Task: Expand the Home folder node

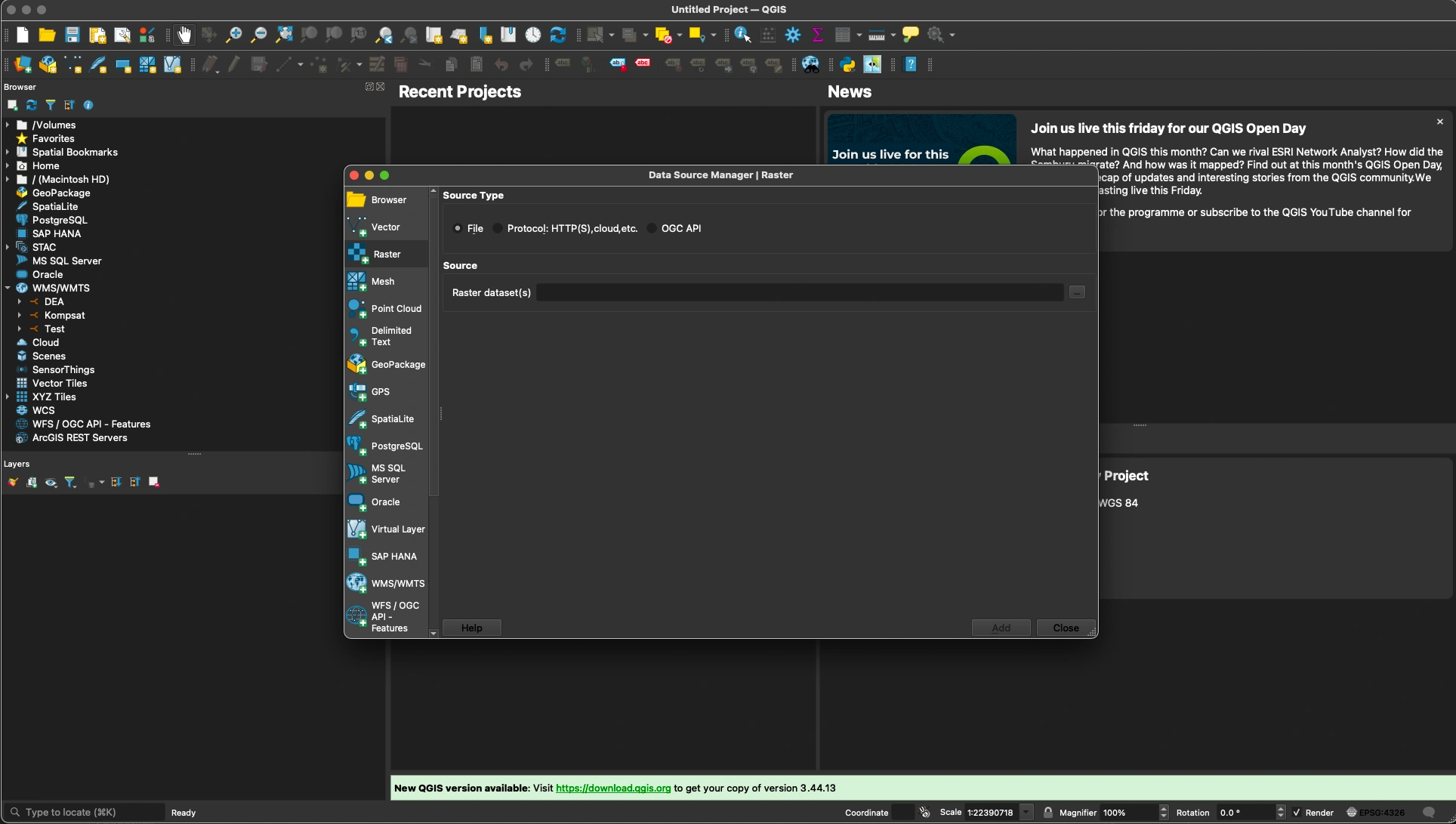Action: pos(8,166)
